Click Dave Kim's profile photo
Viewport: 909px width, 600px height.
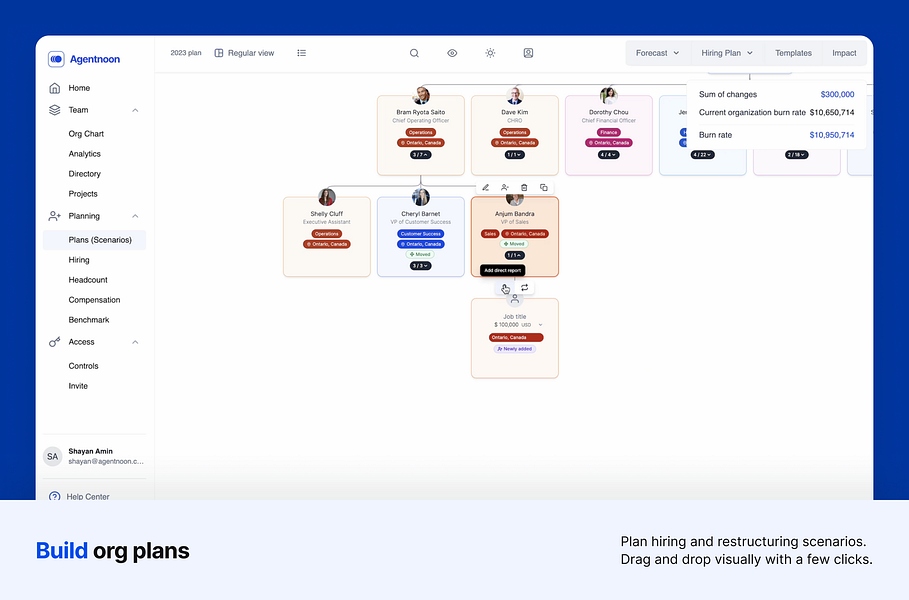[515, 95]
